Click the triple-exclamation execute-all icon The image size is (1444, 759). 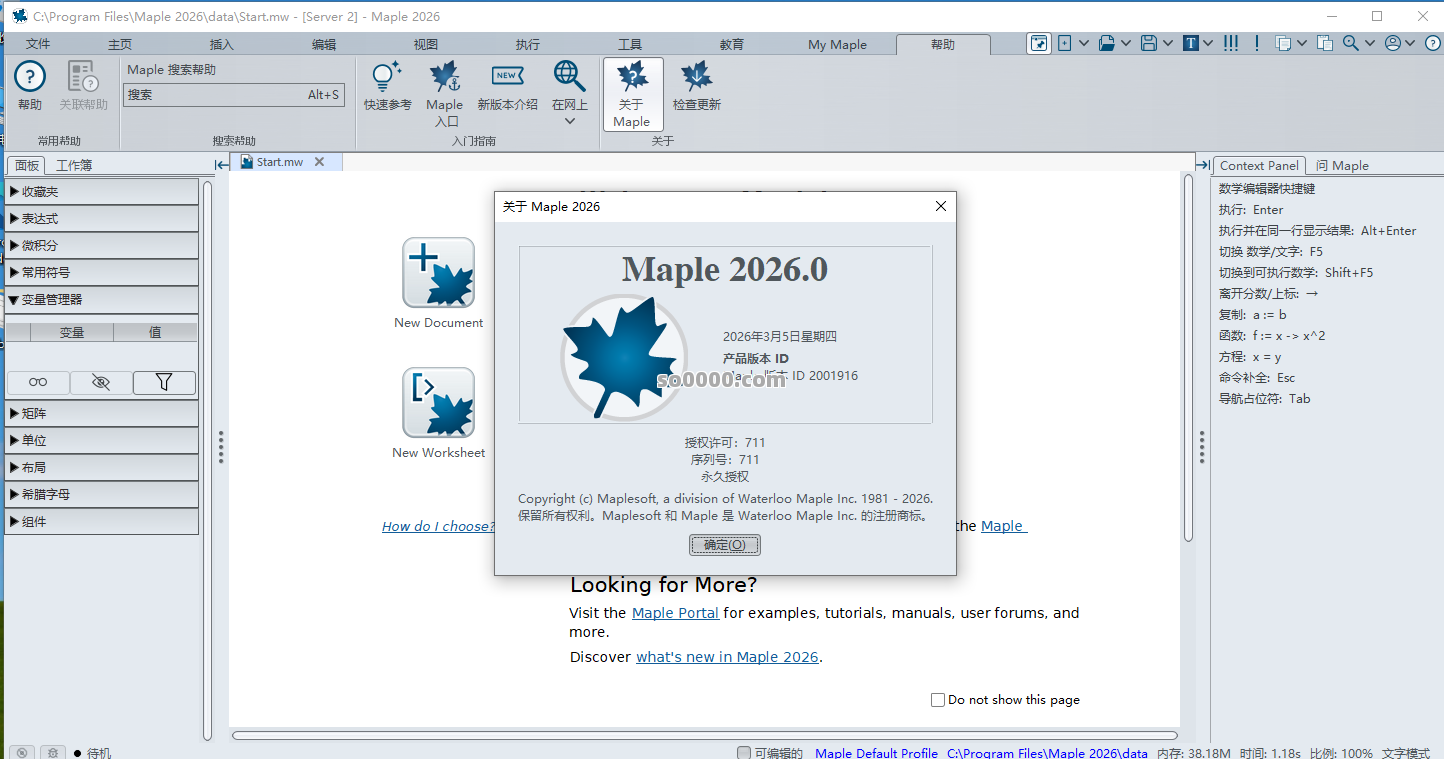point(1231,43)
